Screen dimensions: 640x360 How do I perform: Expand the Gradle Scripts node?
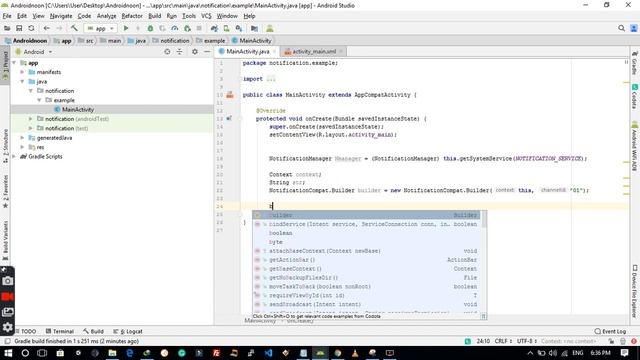click(15, 156)
